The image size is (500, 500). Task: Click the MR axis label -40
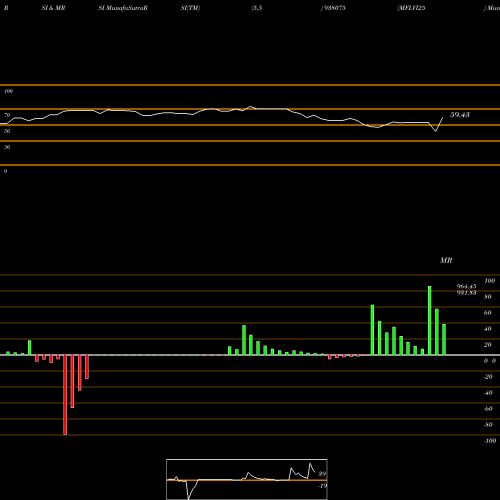[488, 393]
